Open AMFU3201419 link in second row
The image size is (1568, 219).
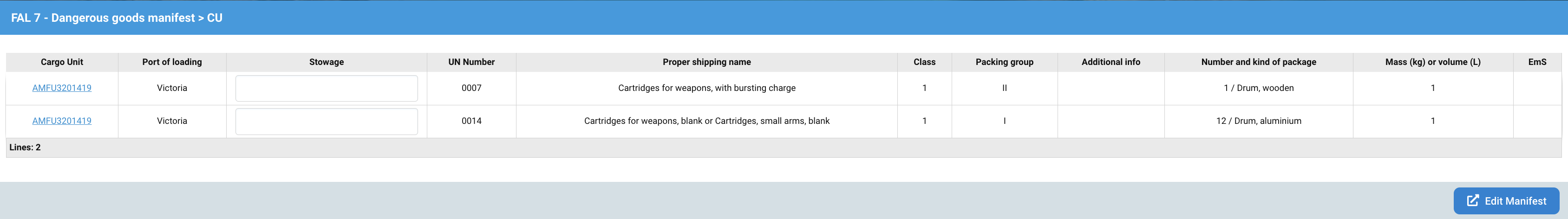61,121
